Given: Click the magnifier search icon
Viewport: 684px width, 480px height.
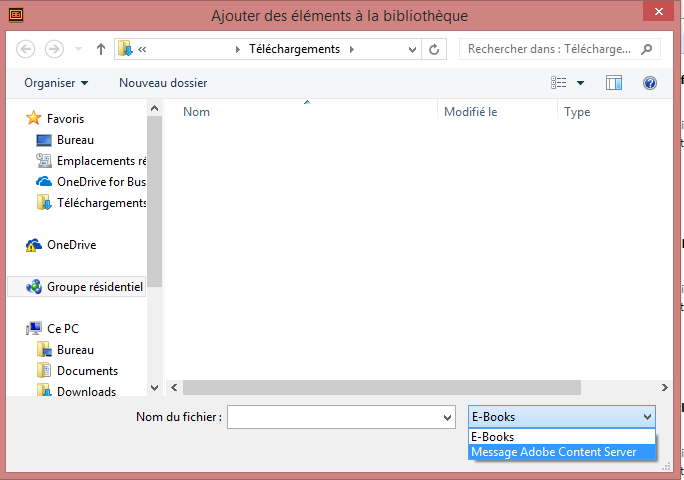Looking at the screenshot, I should point(647,49).
